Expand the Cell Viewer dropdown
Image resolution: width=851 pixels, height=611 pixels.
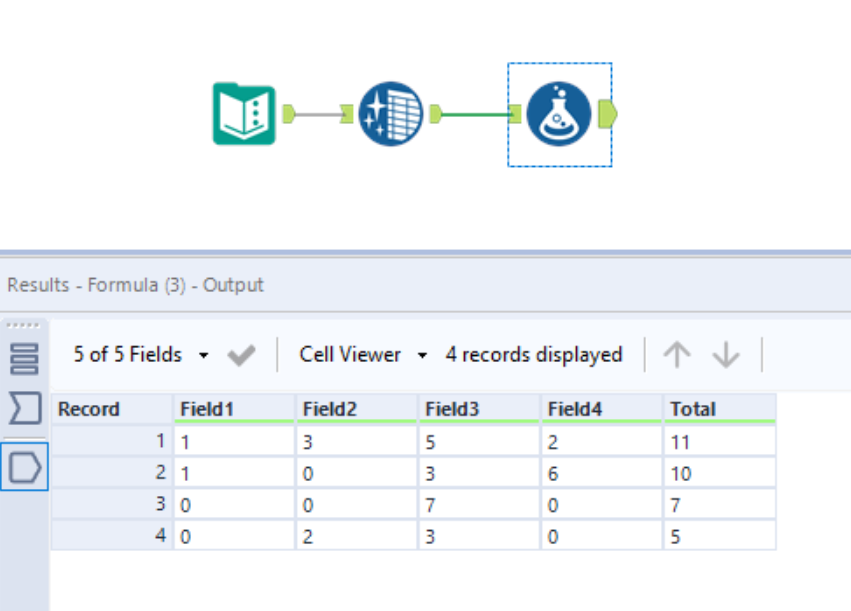tap(363, 355)
